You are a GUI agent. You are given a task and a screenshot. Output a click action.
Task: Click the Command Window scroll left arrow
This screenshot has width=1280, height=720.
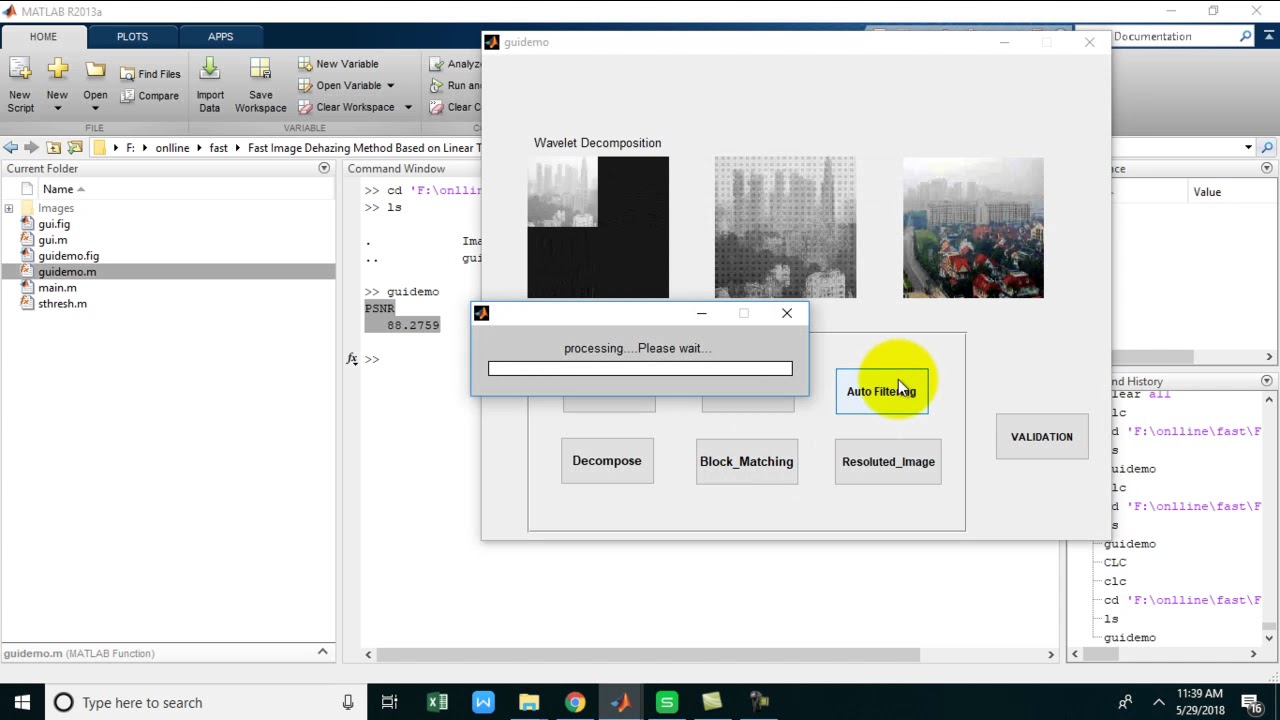(x=368, y=655)
